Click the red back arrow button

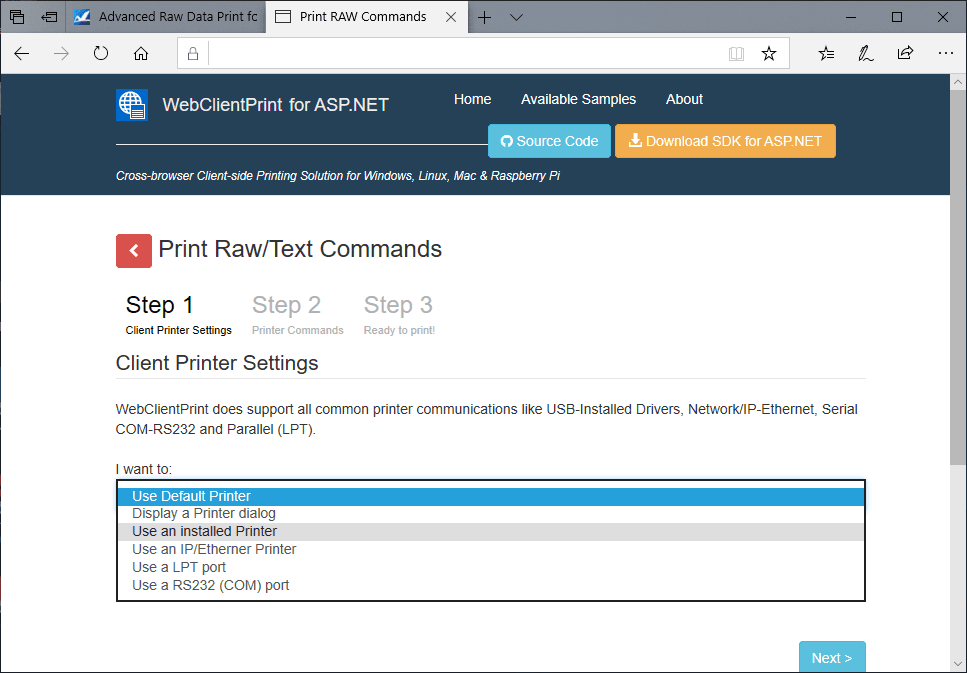(134, 251)
